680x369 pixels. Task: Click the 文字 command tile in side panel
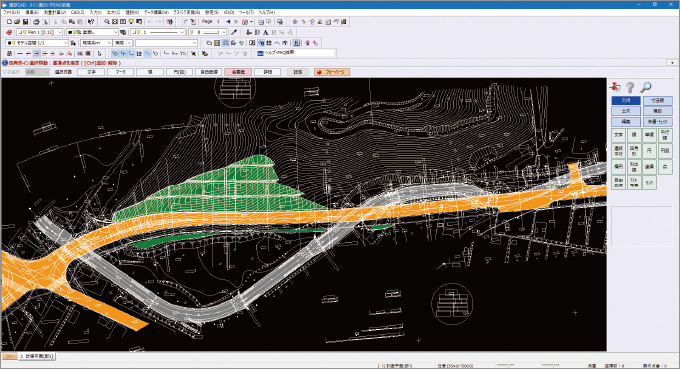click(618, 135)
